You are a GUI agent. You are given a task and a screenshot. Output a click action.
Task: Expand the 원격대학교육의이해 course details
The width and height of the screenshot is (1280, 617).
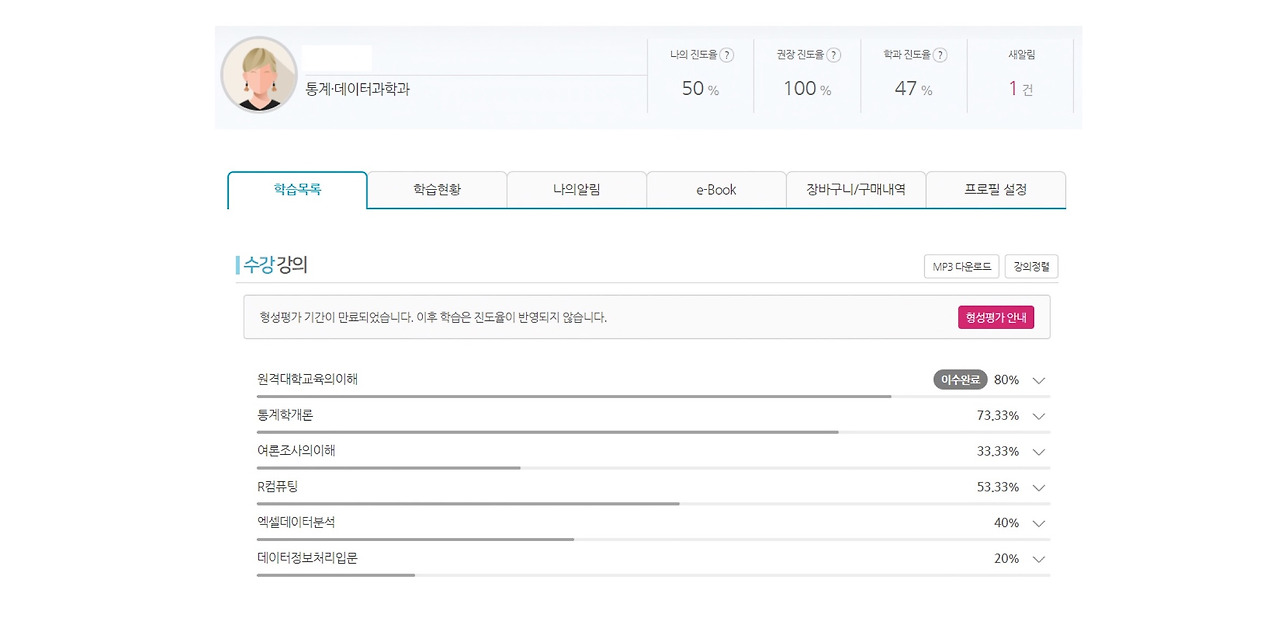[x=1038, y=380]
